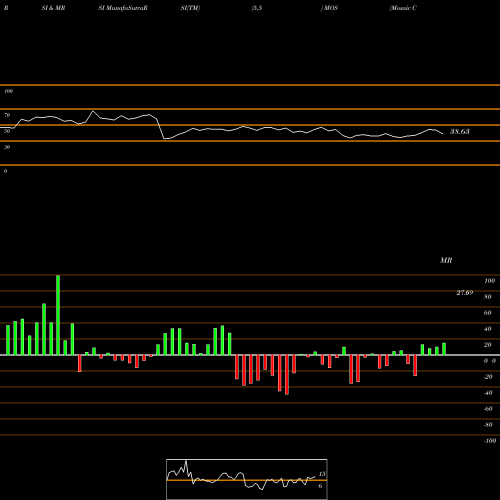Viewport: 500px width, 500px height.
Task: Click the -100 label on MR axis
Action: click(x=490, y=441)
